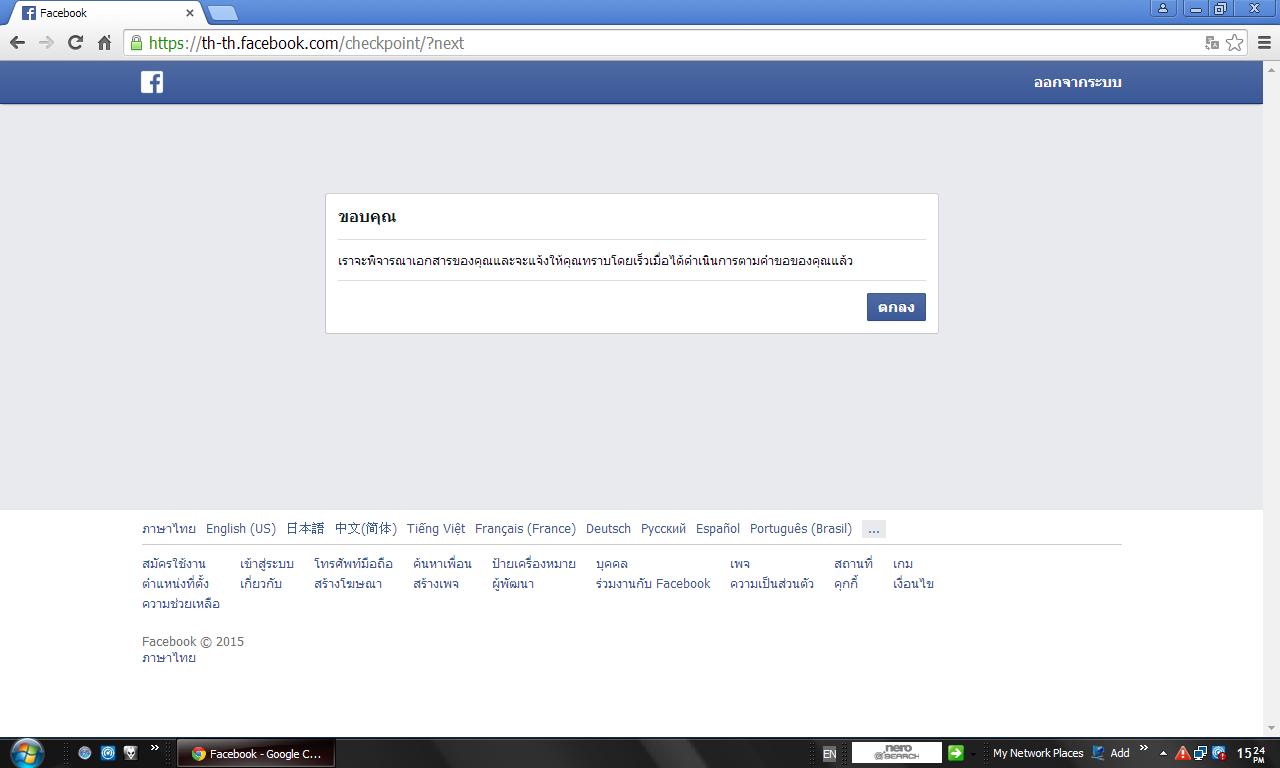
Task: Click ออกจากระบบ to log out
Action: (x=1078, y=82)
